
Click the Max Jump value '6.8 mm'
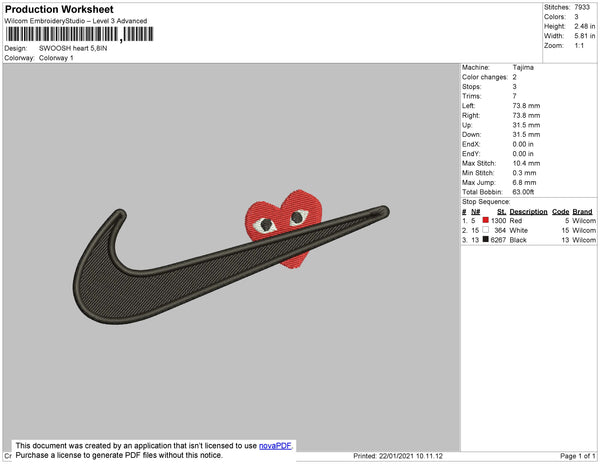(x=524, y=182)
